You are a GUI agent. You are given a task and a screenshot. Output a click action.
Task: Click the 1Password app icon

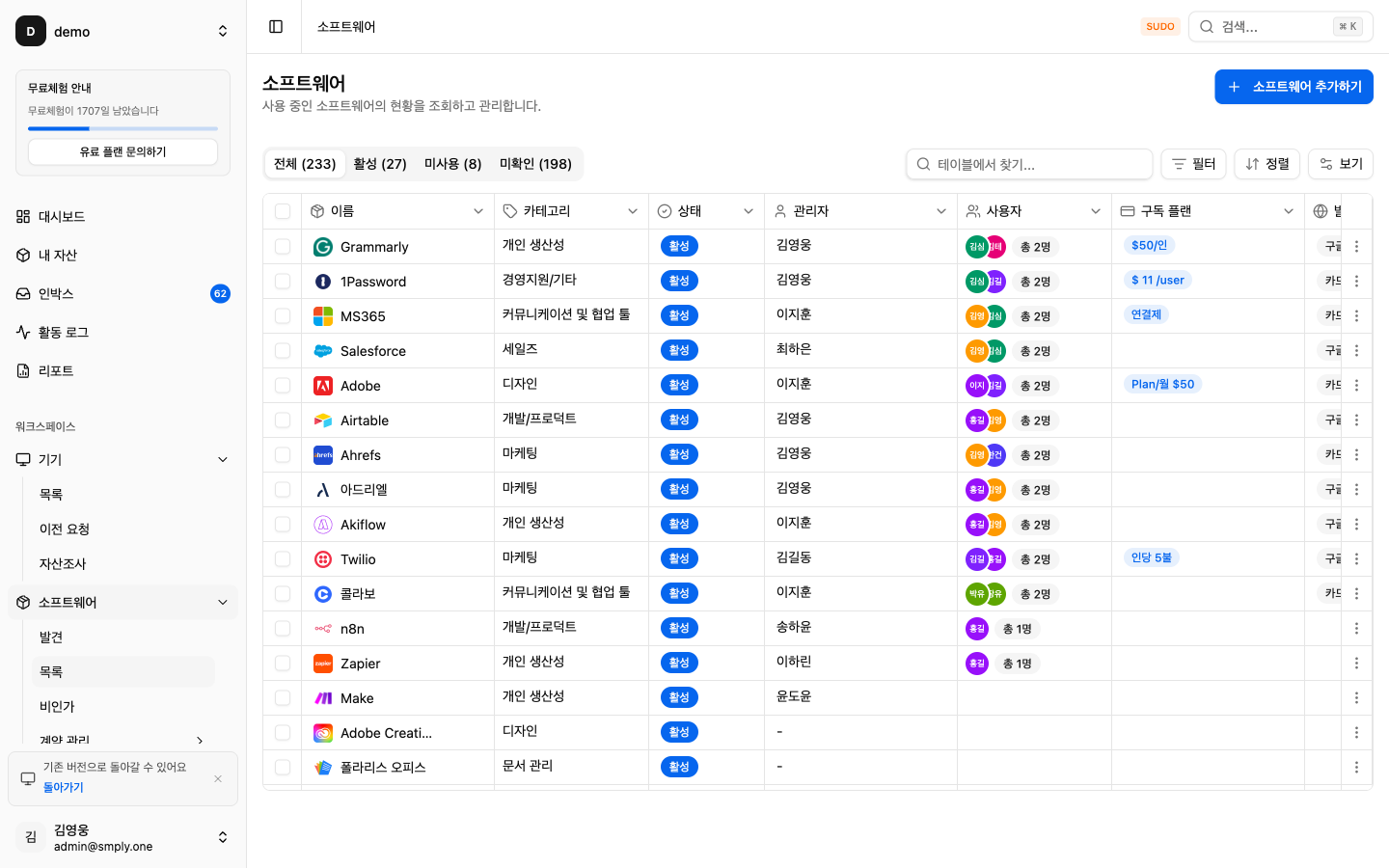(323, 282)
